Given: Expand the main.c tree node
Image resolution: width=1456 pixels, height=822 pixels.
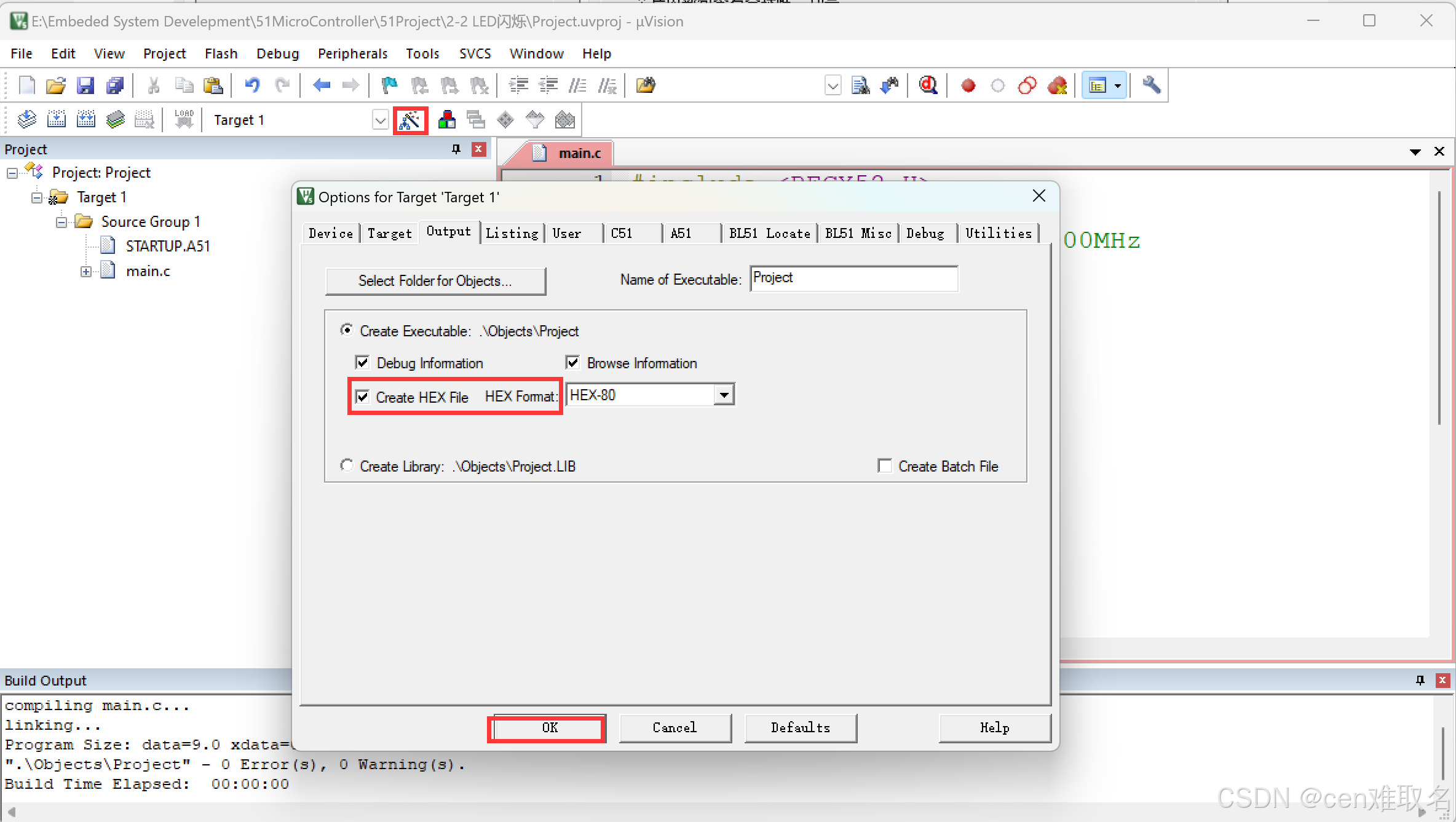Looking at the screenshot, I should 86,271.
